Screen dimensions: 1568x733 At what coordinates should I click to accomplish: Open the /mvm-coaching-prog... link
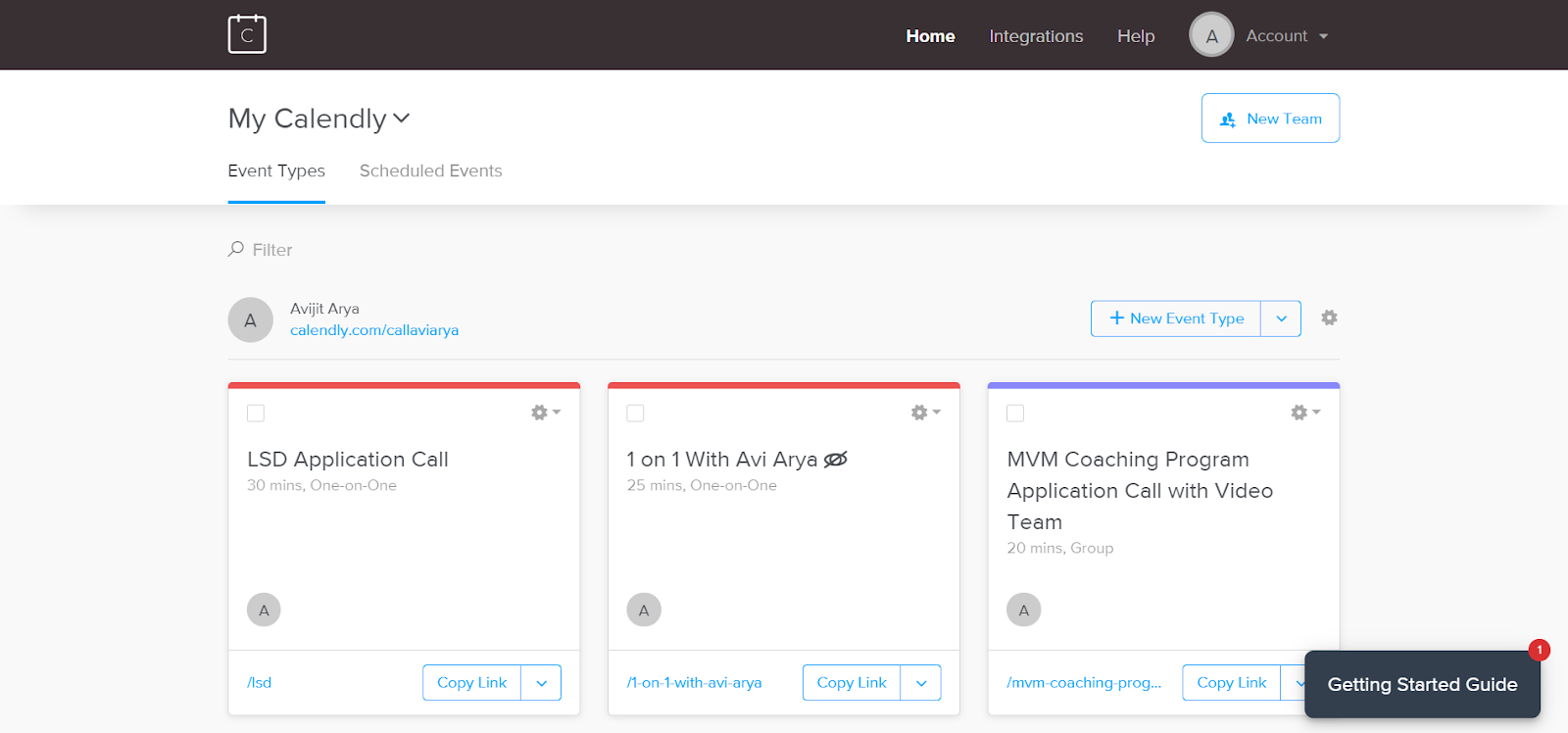pos(1084,683)
